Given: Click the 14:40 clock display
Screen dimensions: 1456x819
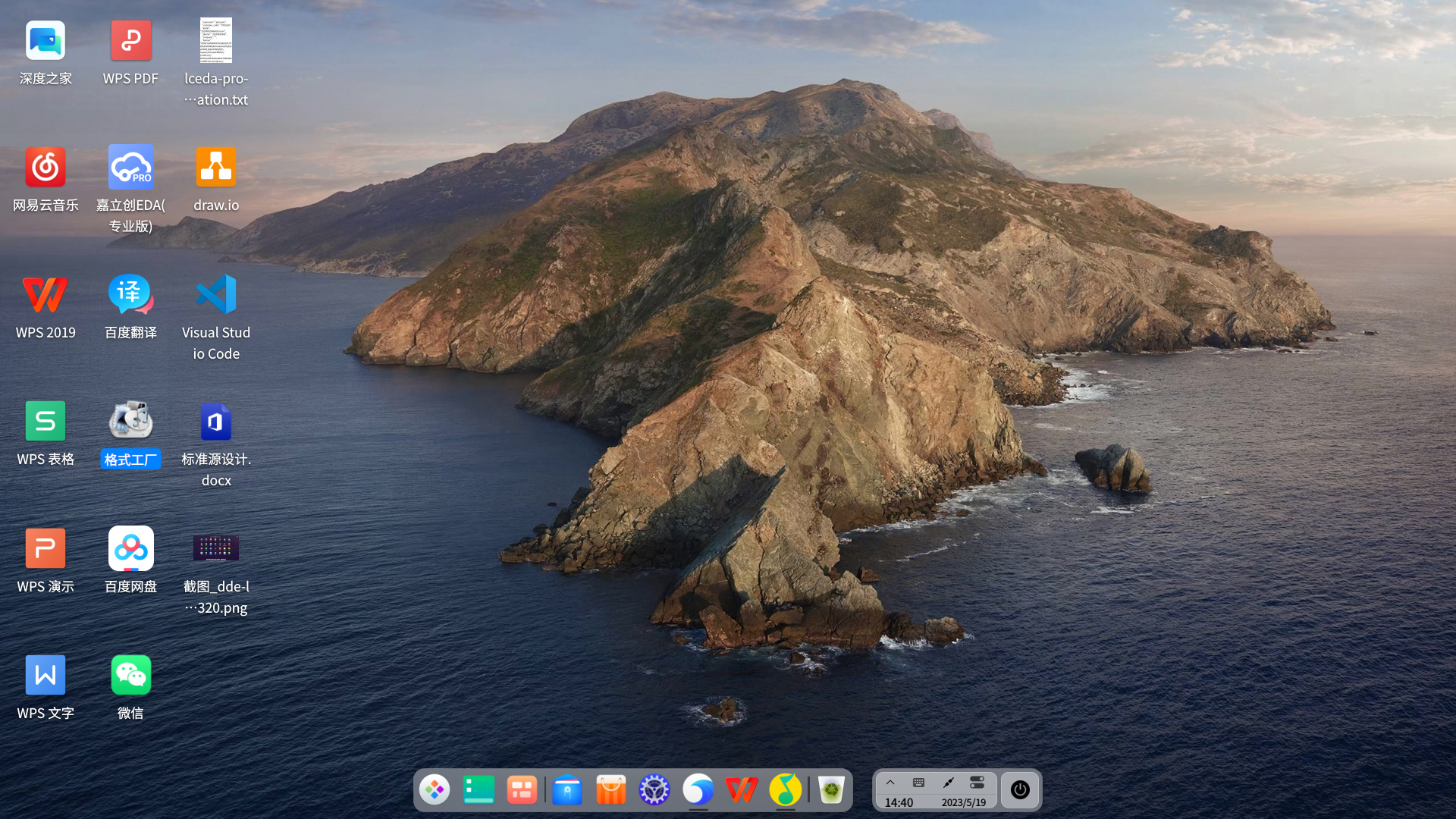Looking at the screenshot, I should (x=899, y=802).
